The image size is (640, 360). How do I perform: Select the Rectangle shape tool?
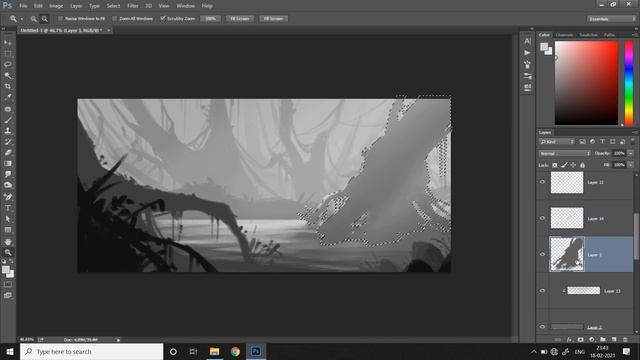click(8, 230)
